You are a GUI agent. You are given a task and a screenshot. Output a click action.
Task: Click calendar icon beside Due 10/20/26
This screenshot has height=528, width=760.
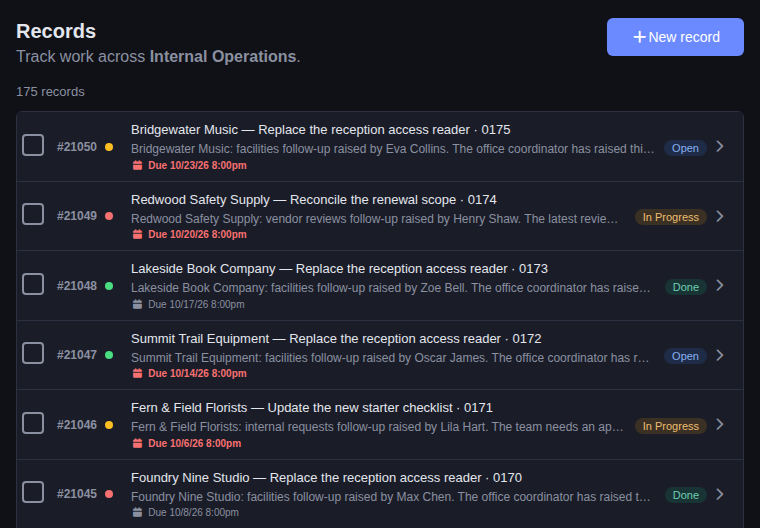click(x=138, y=235)
